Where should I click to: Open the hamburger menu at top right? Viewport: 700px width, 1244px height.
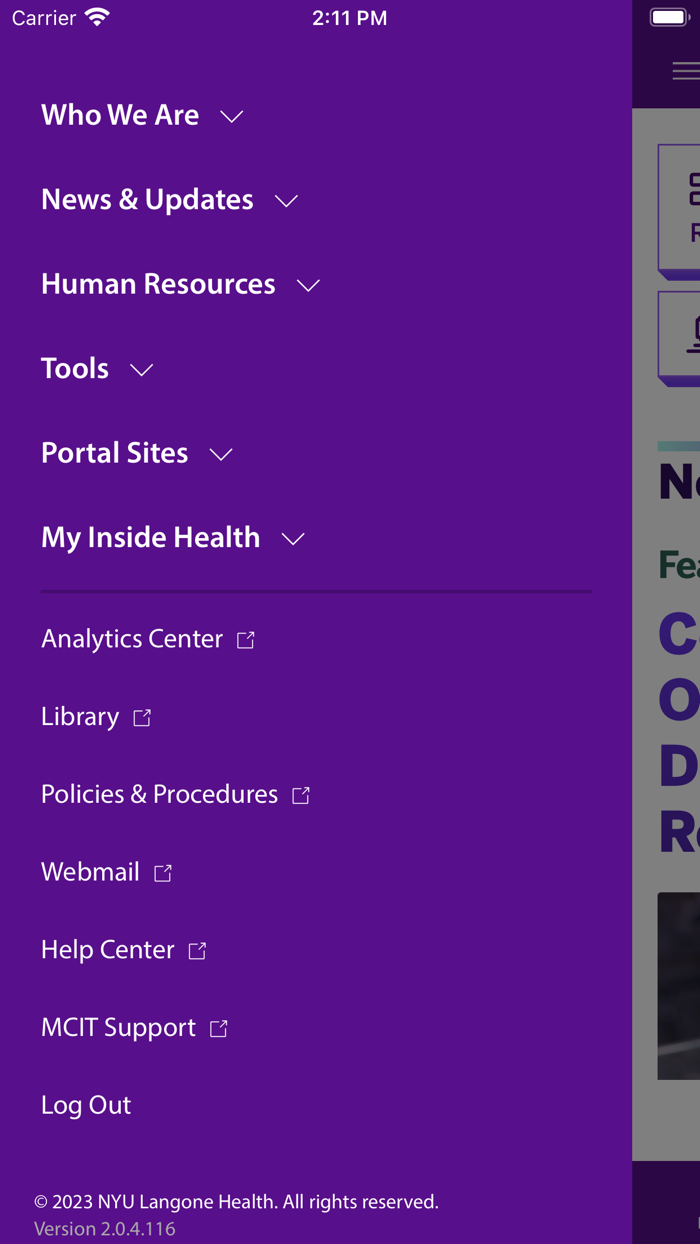tap(686, 71)
